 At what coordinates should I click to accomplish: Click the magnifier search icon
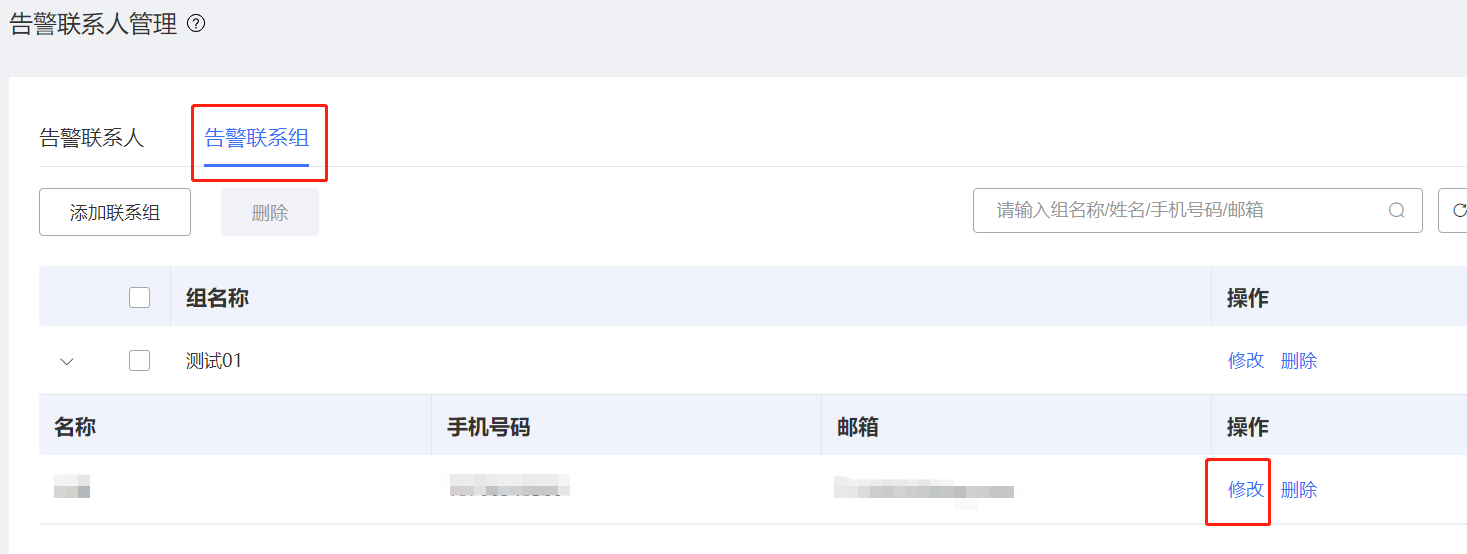click(x=1397, y=210)
